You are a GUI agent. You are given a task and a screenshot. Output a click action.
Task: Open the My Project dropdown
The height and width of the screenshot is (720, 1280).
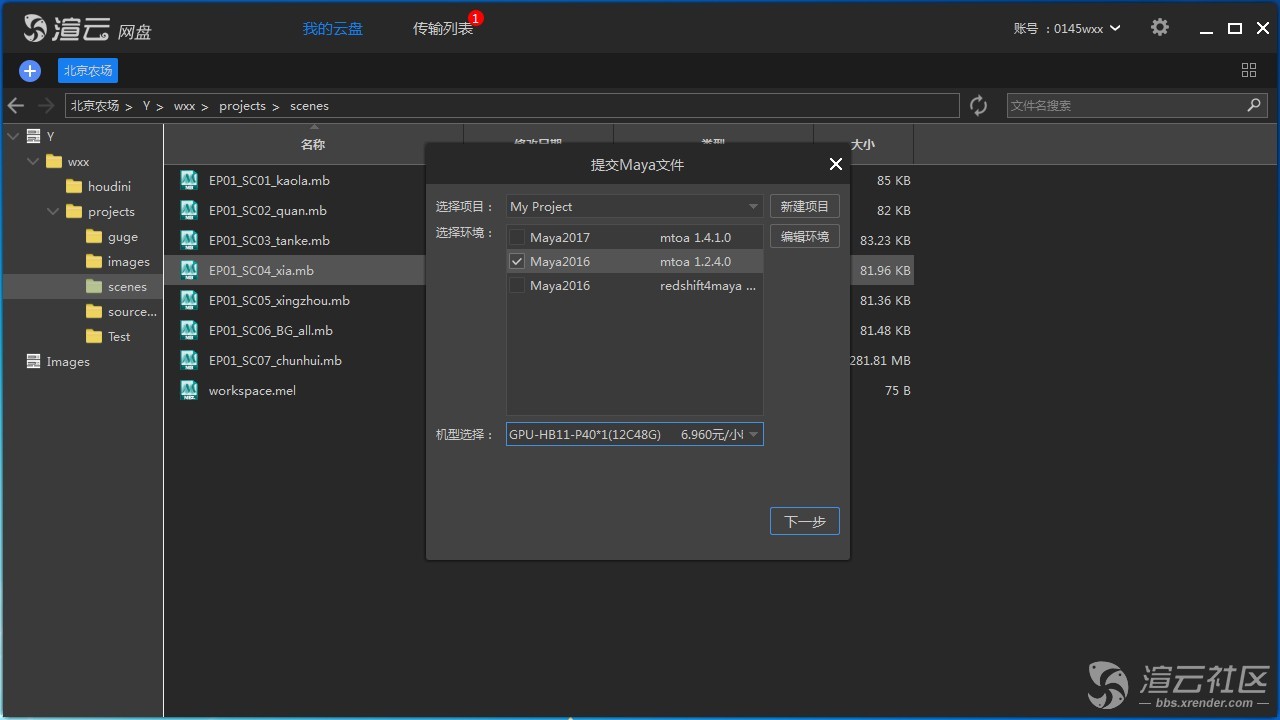634,207
